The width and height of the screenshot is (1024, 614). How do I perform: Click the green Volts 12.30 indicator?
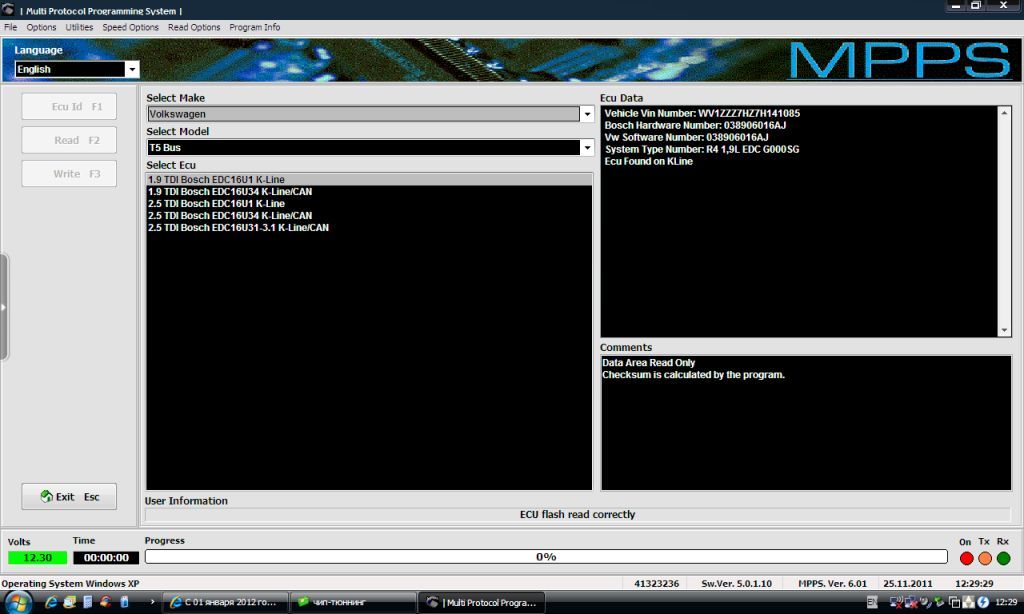[x=37, y=558]
